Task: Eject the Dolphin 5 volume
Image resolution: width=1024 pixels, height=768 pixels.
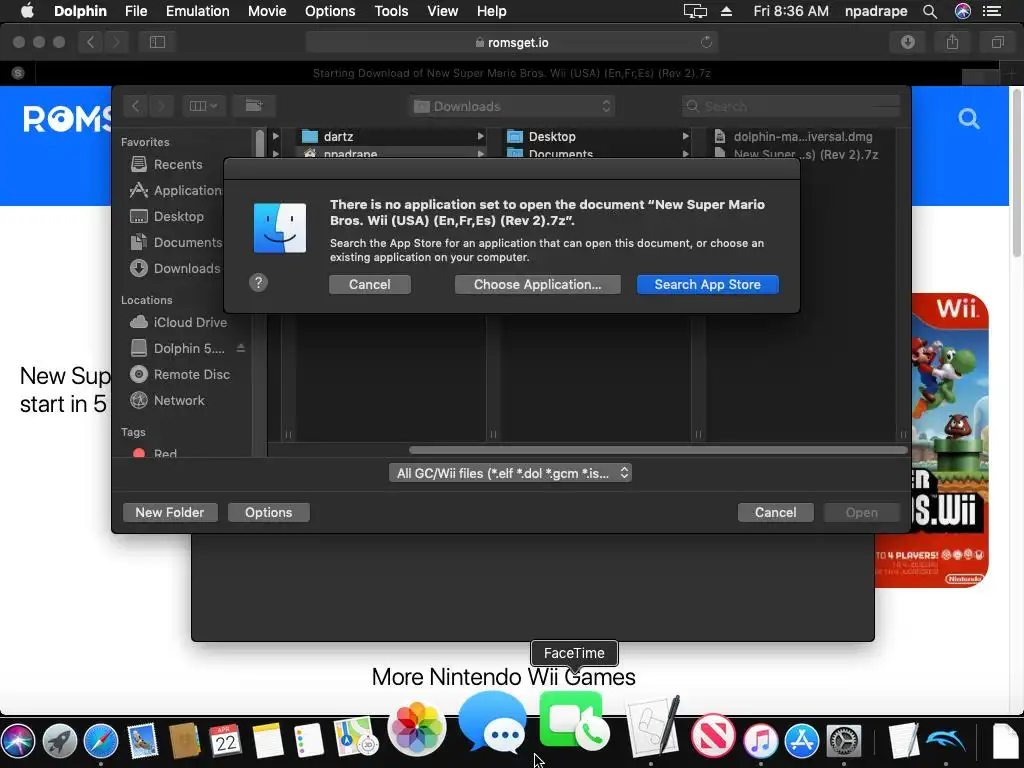Action: coord(241,348)
